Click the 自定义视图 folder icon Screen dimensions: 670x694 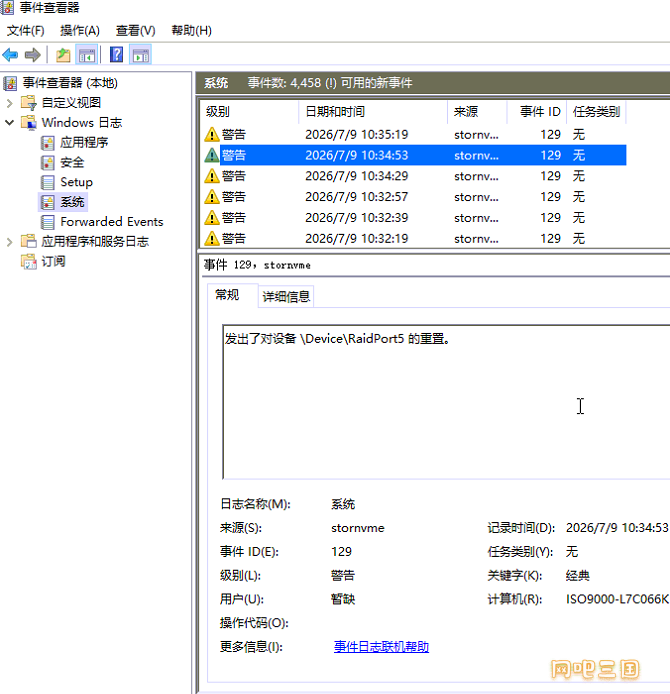29,103
